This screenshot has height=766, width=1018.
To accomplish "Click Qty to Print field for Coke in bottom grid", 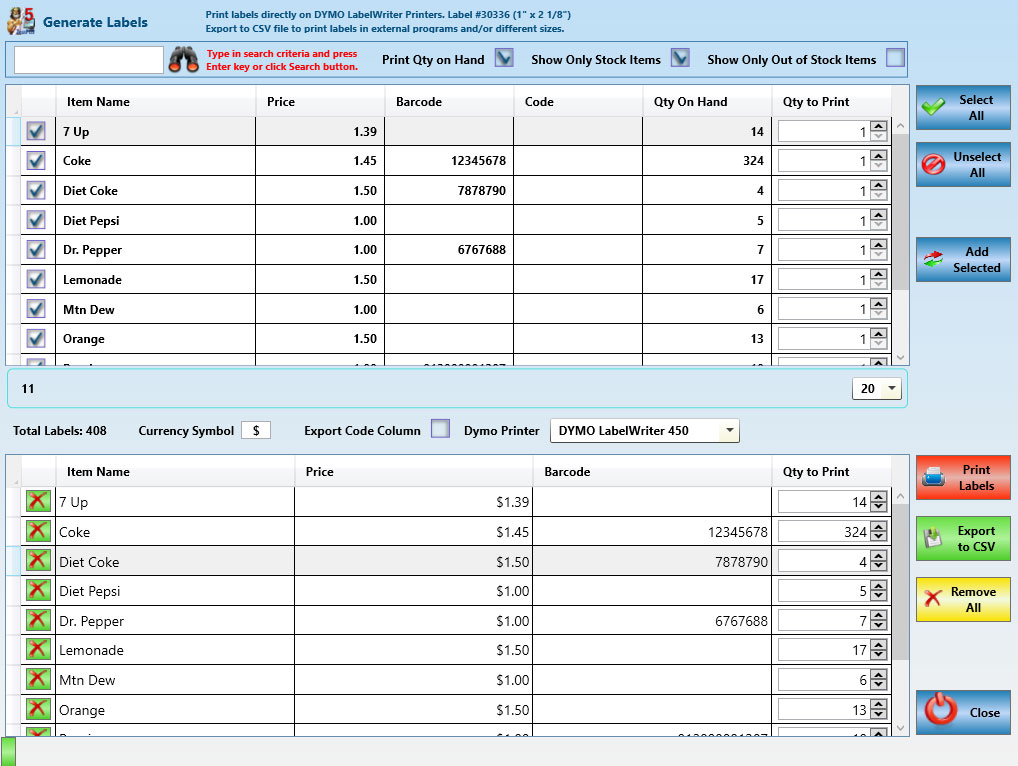I will [823, 532].
